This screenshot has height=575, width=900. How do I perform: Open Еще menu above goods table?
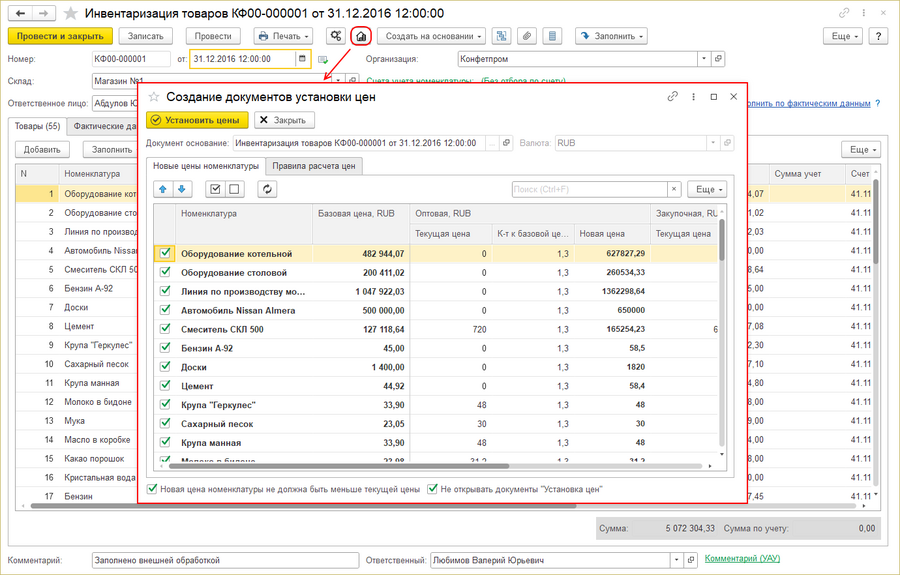[x=861, y=150]
